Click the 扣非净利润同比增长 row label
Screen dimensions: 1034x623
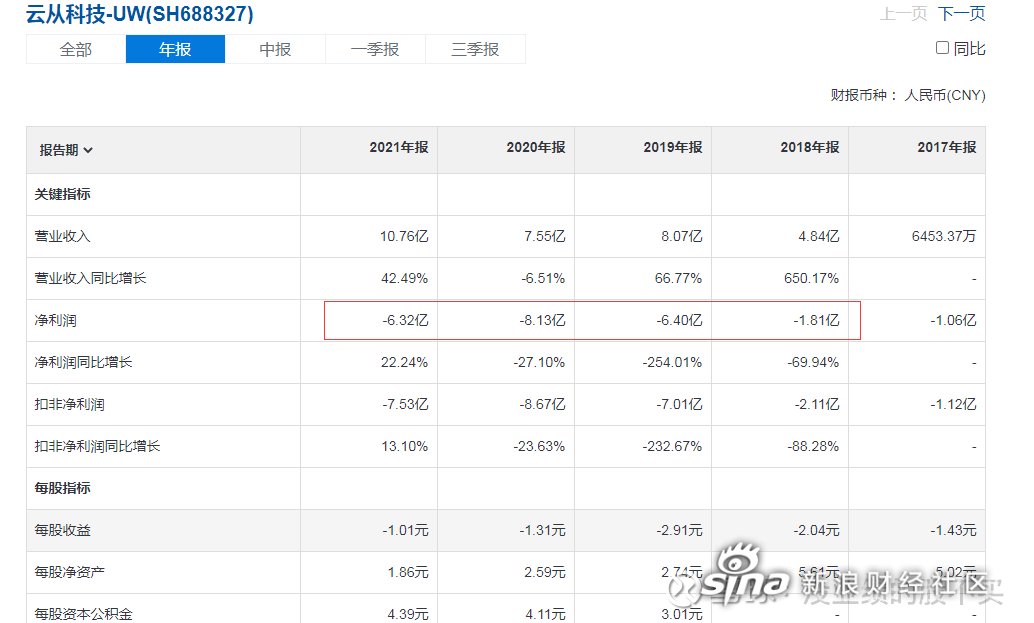[x=98, y=446]
